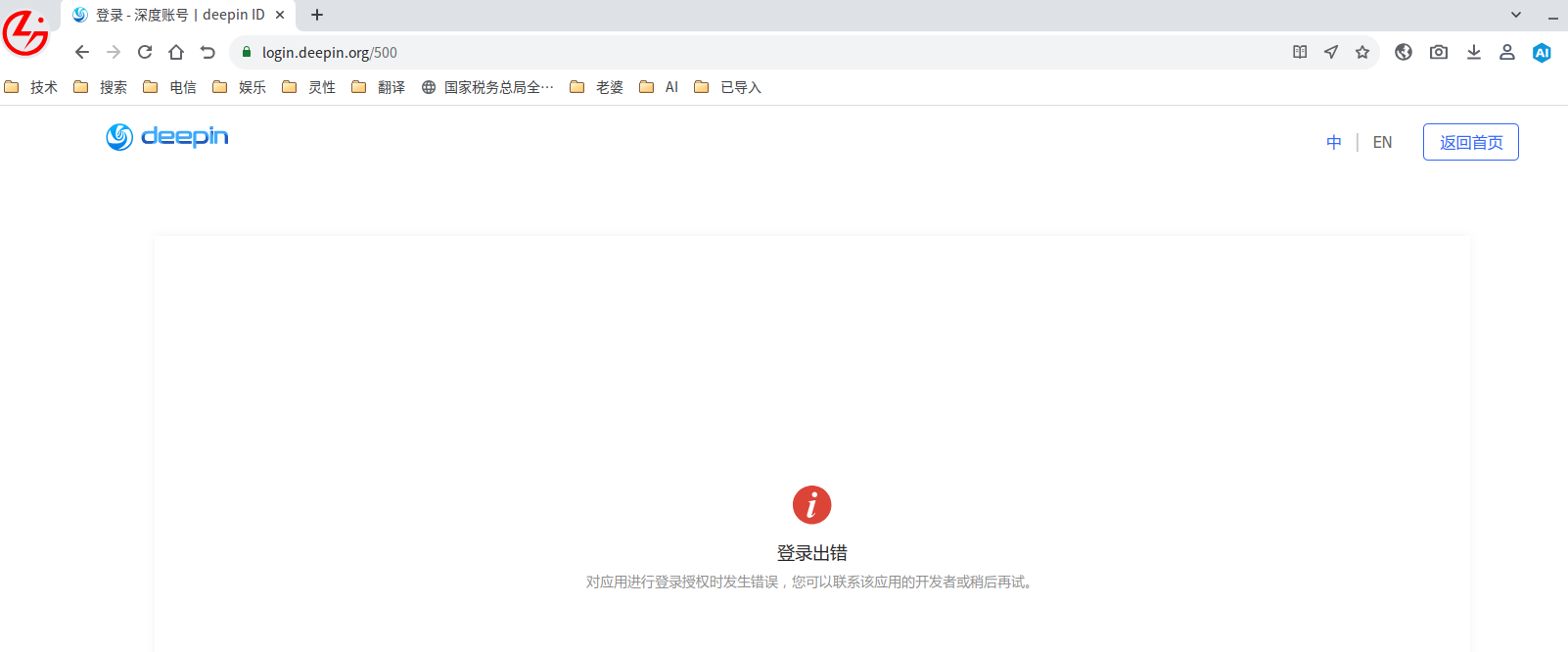
Task: Open the 翻译 bookmarks folder
Action: 379,87
